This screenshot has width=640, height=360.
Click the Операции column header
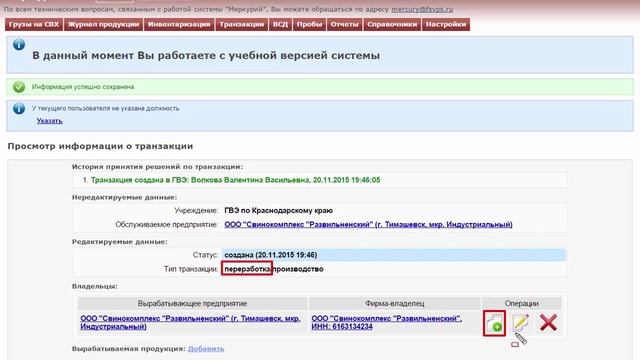pyautogui.click(x=521, y=304)
